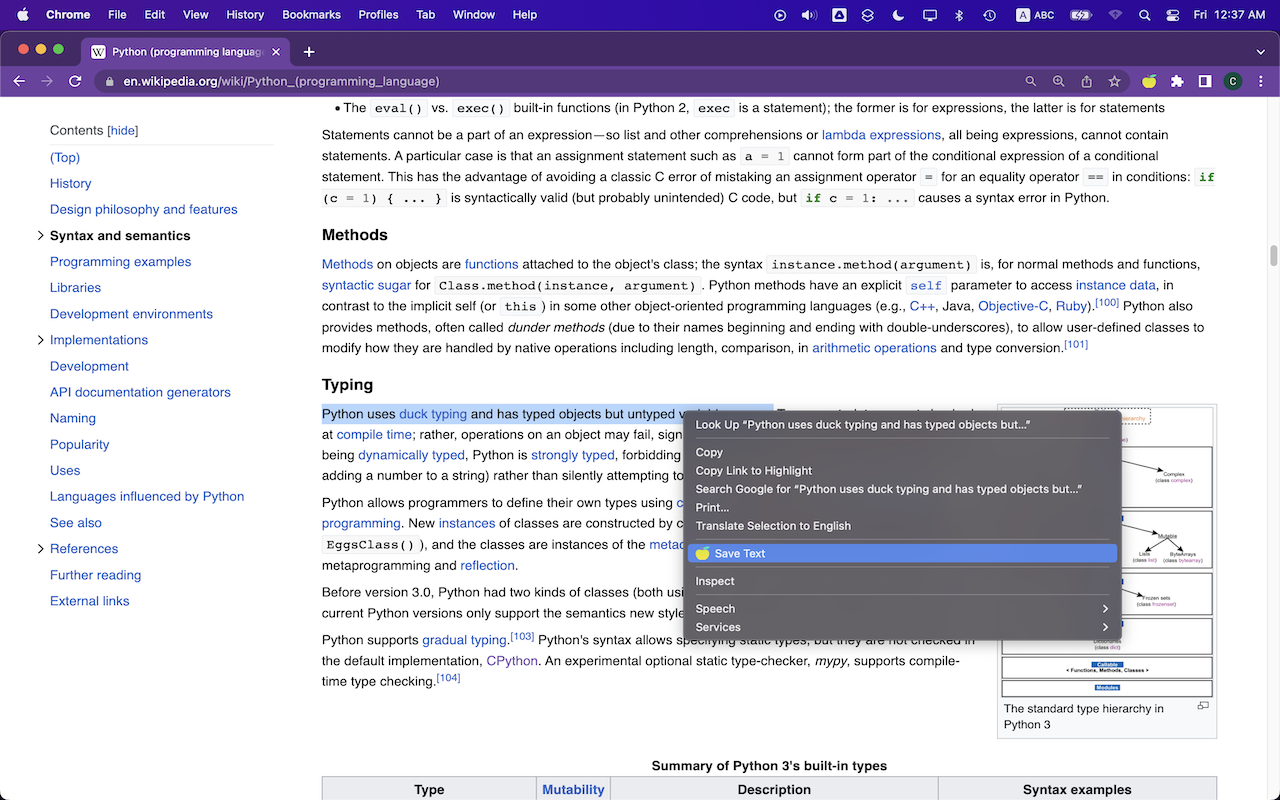Choose Copy Link to Highlight

tap(754, 471)
